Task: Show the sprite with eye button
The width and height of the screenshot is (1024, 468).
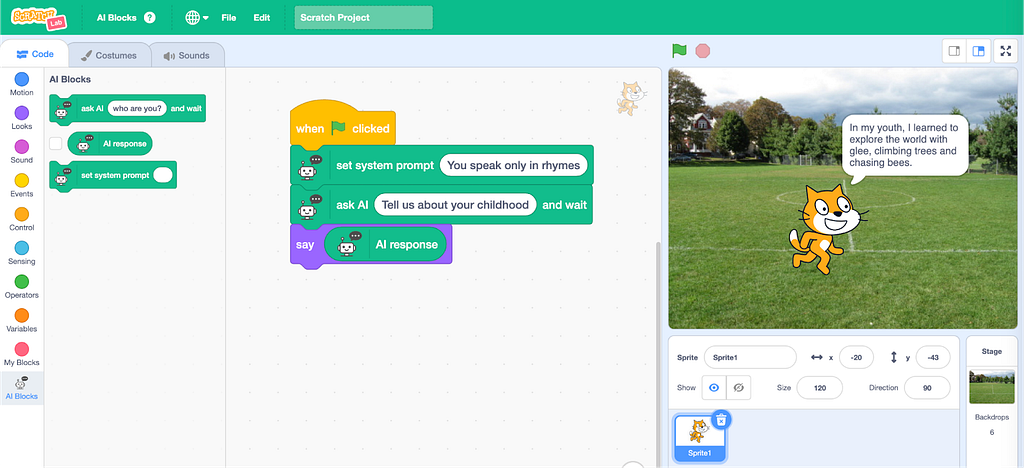Action: tap(714, 388)
